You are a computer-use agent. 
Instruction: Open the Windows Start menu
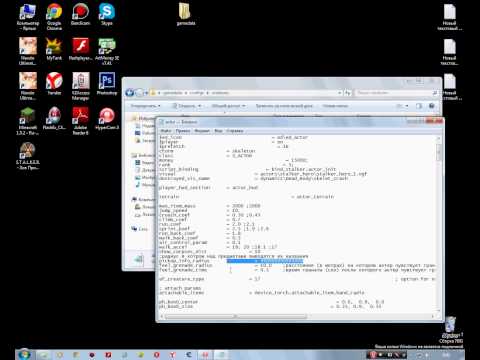(x=24, y=354)
